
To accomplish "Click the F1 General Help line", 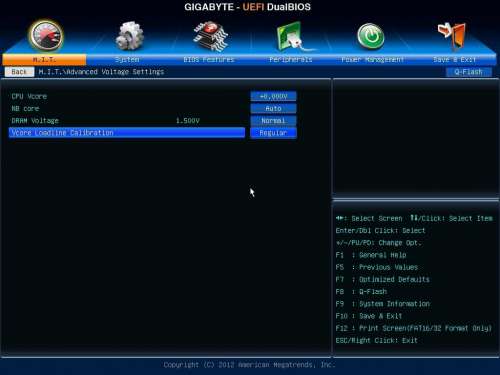I will point(371,255).
